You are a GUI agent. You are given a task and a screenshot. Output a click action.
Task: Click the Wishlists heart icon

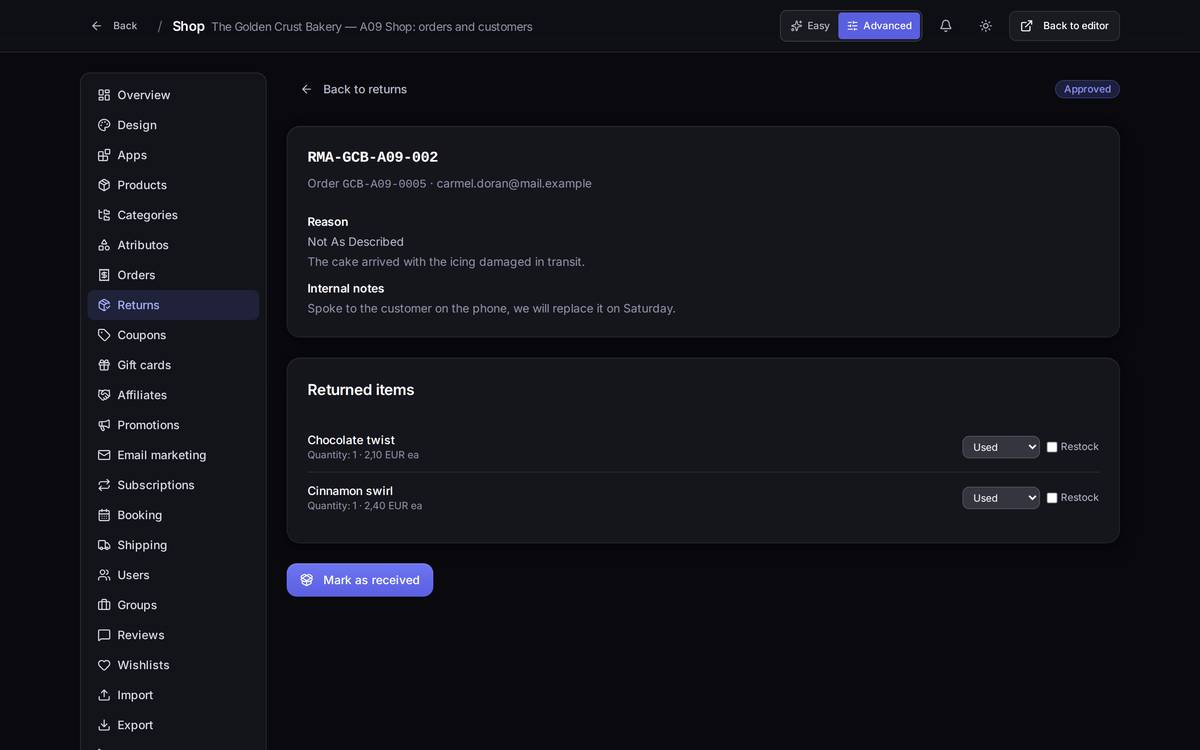[104, 665]
